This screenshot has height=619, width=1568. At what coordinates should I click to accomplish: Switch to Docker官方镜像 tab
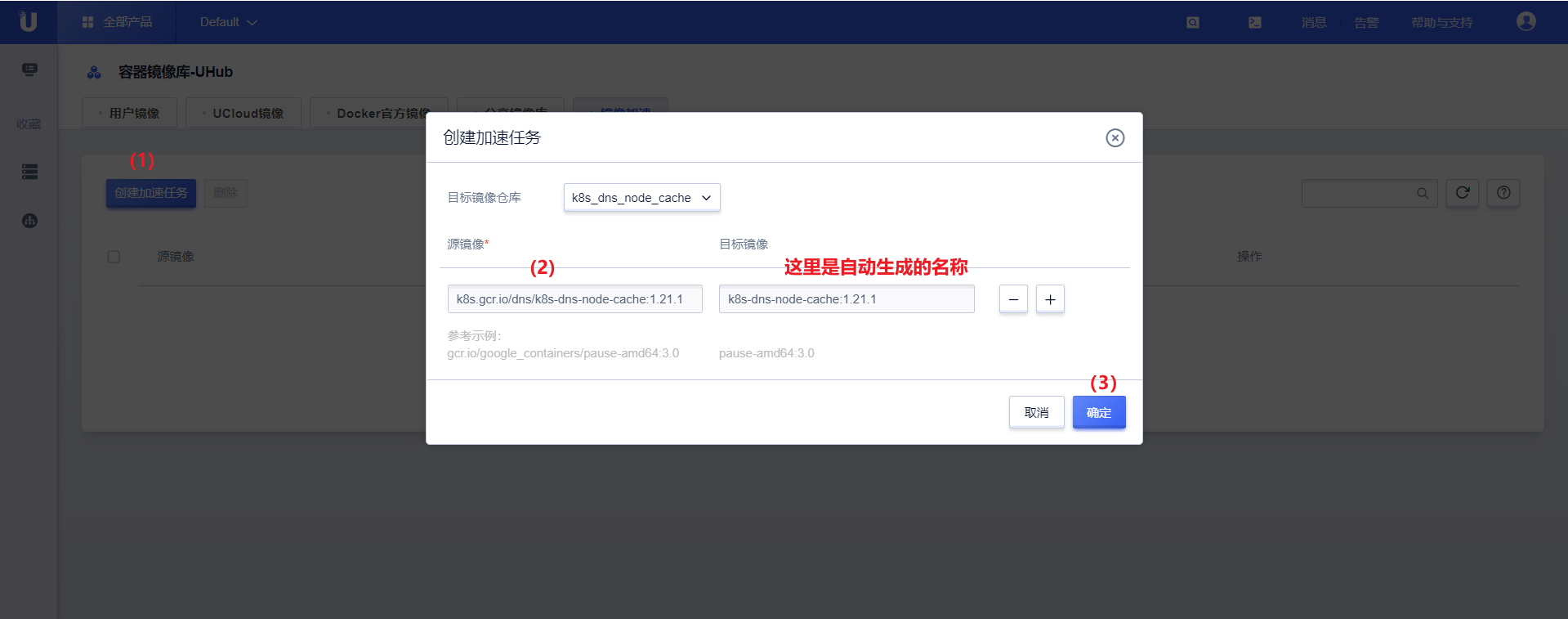click(x=379, y=113)
